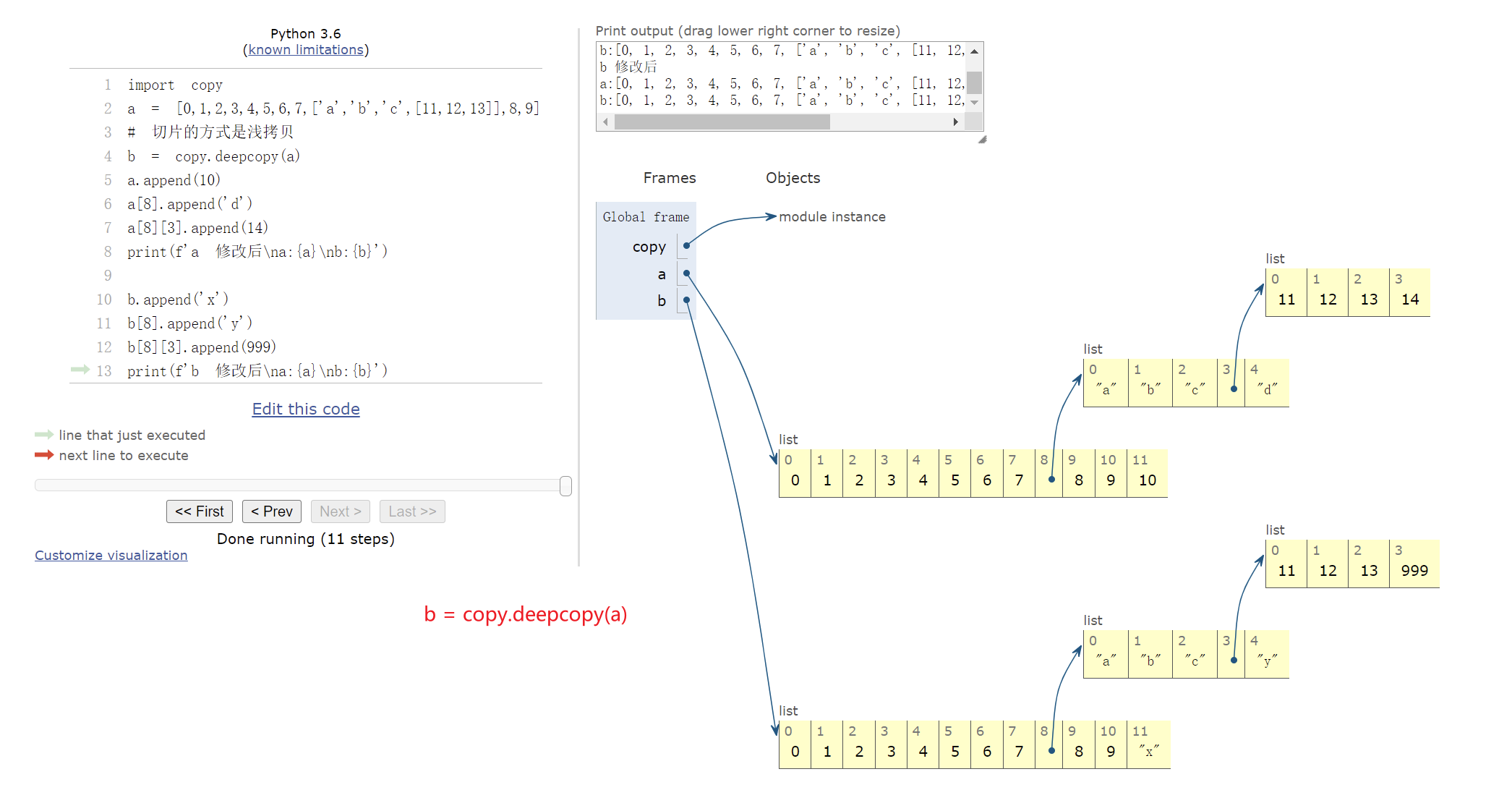Click the scroll-down arrow in print output
This screenshot has height=790, width=1512.
[974, 103]
